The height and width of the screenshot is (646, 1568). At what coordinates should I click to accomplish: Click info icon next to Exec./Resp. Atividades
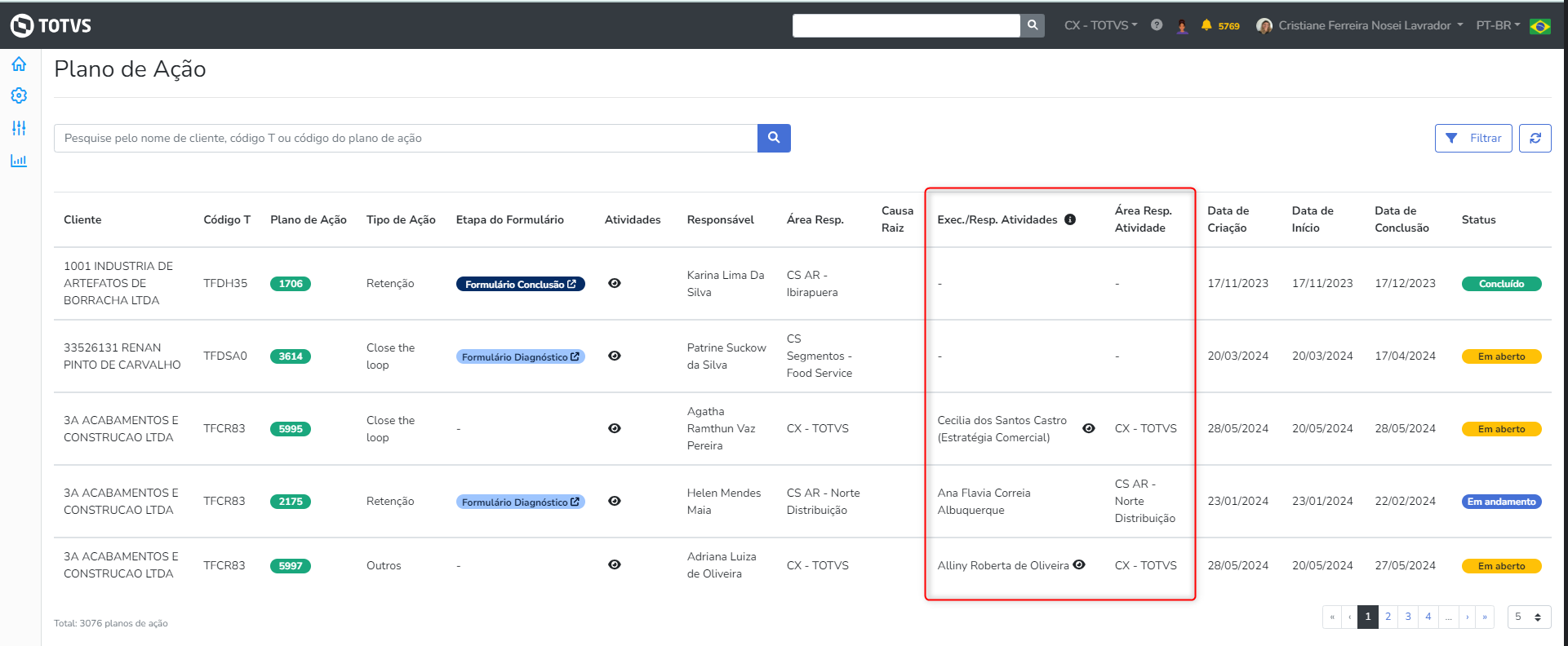[1070, 219]
